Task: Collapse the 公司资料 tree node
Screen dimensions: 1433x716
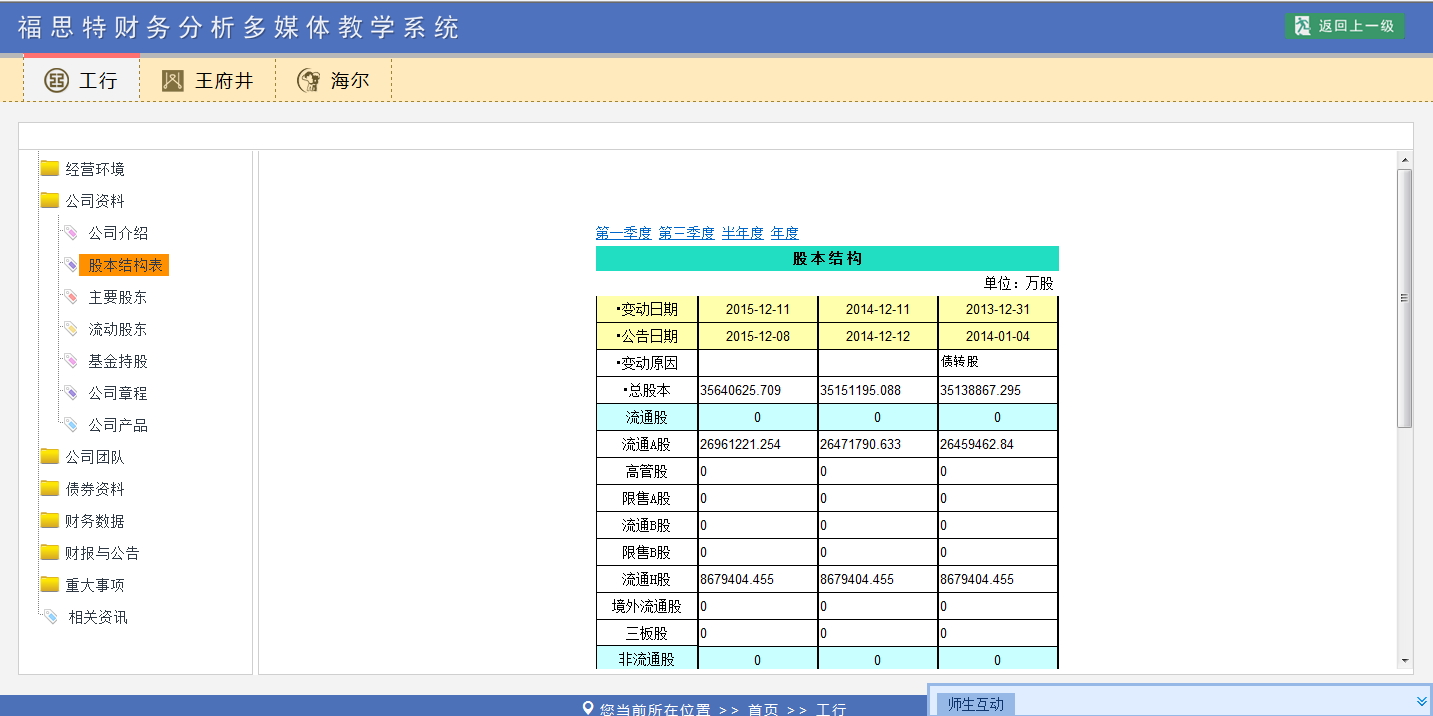Action: tap(95, 201)
